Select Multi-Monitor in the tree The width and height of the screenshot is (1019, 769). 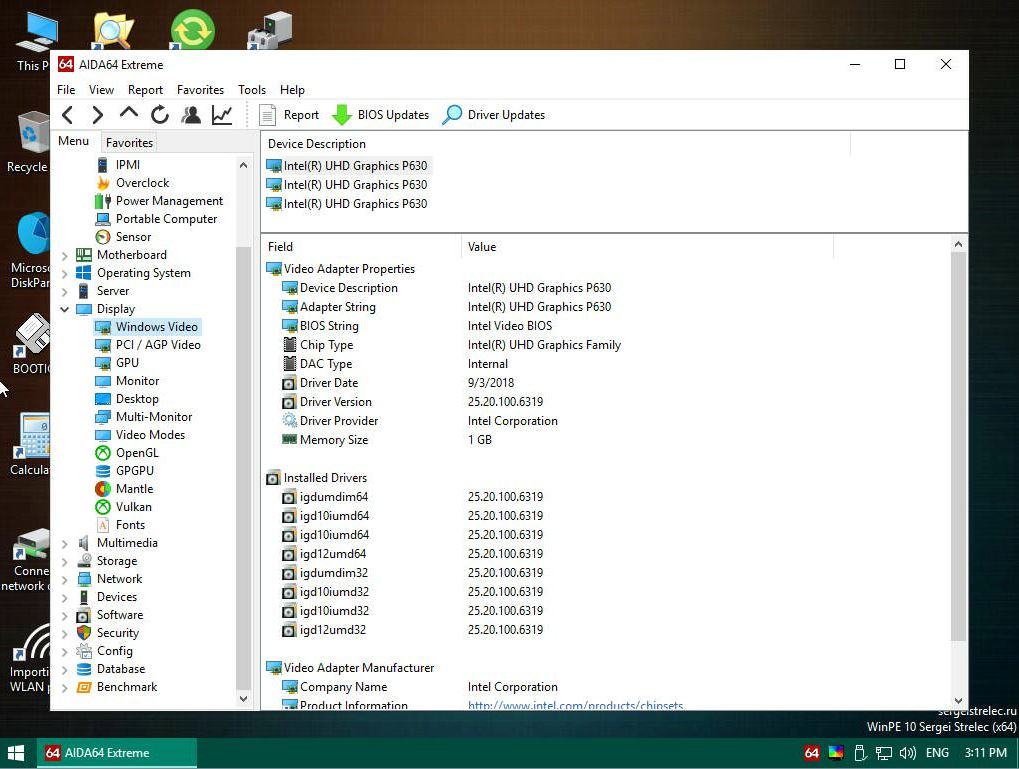(x=154, y=417)
